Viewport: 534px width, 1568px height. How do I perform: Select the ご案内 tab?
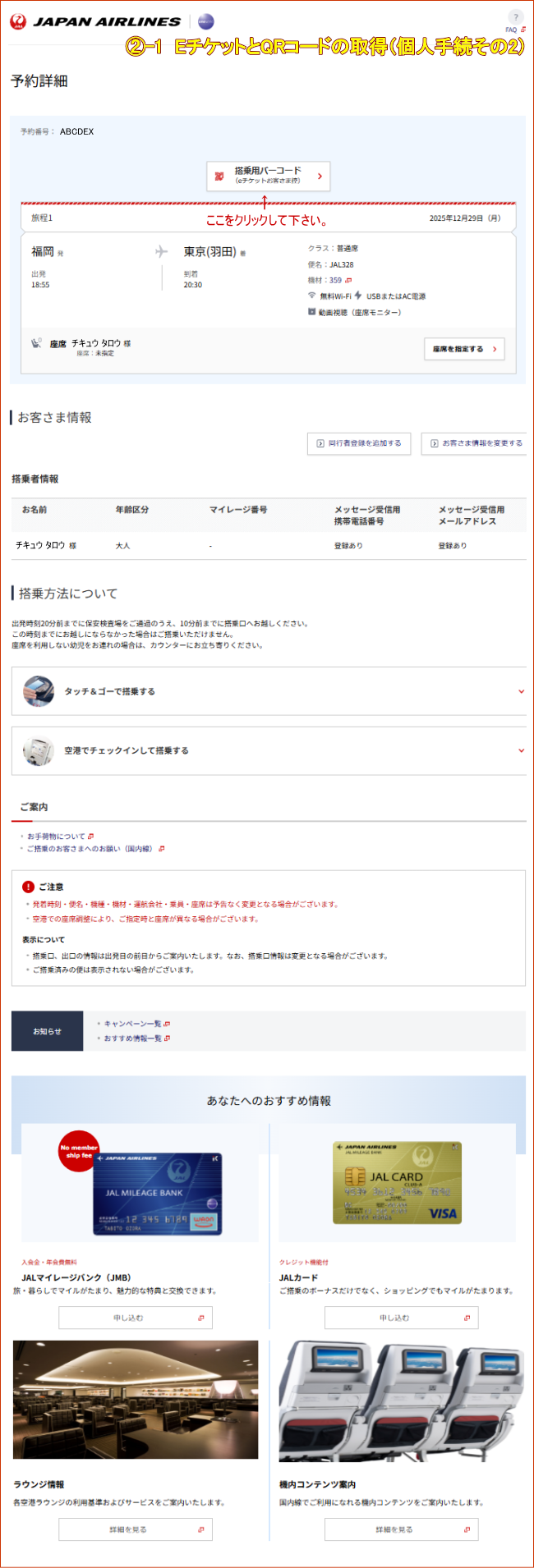point(34,807)
